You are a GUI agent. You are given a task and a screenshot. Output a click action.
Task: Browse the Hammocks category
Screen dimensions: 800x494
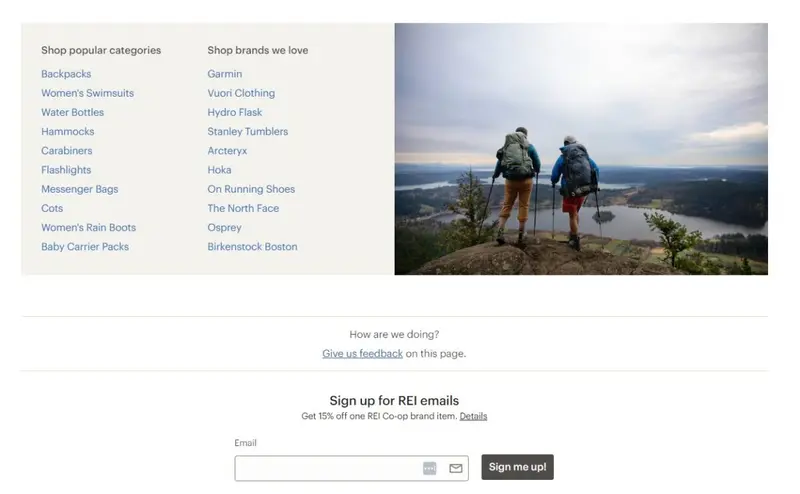[x=67, y=131]
